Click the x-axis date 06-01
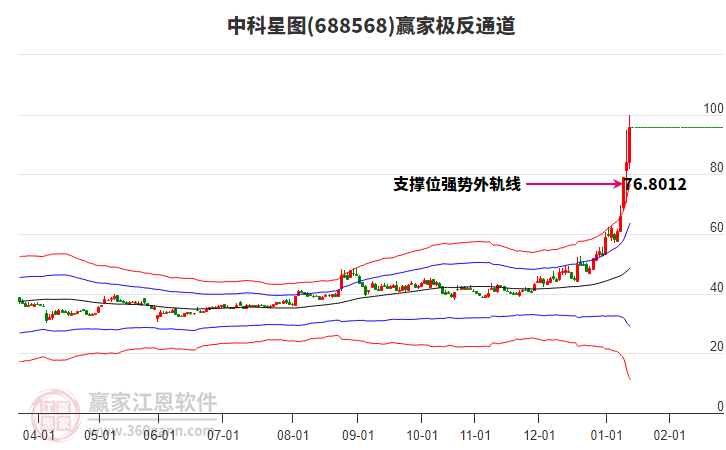Viewport: 726px width, 450px height. pos(159,435)
